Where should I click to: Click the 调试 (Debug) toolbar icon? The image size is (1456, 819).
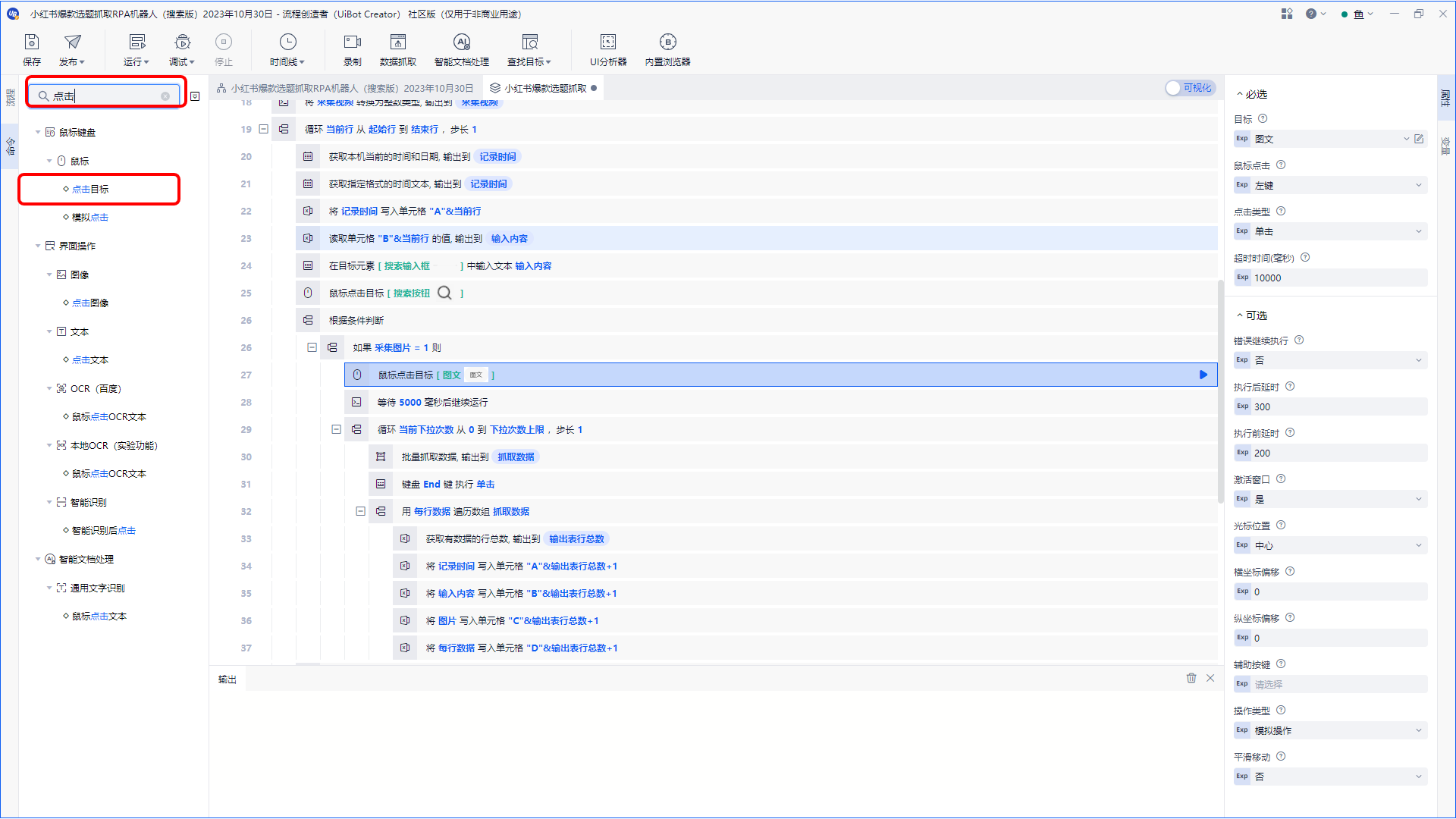pos(182,50)
